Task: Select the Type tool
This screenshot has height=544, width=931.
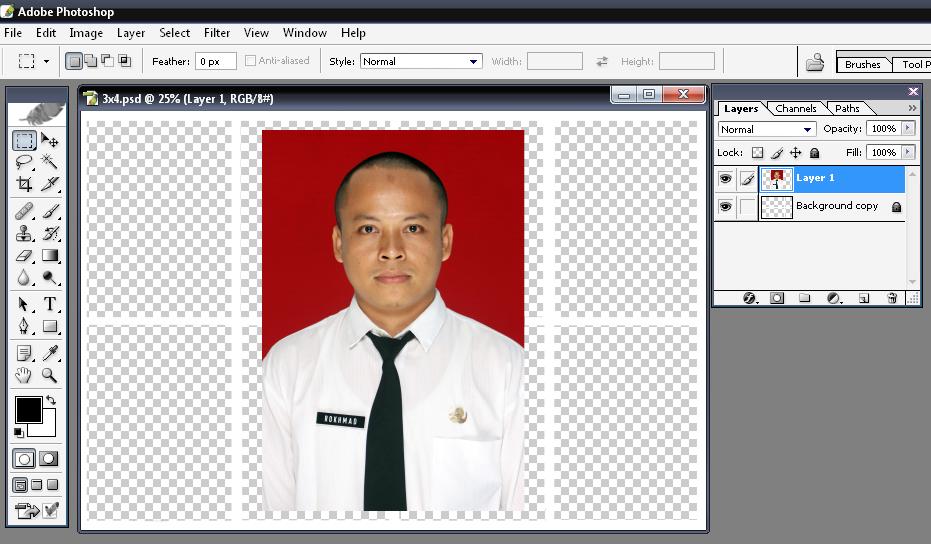Action: [x=50, y=304]
